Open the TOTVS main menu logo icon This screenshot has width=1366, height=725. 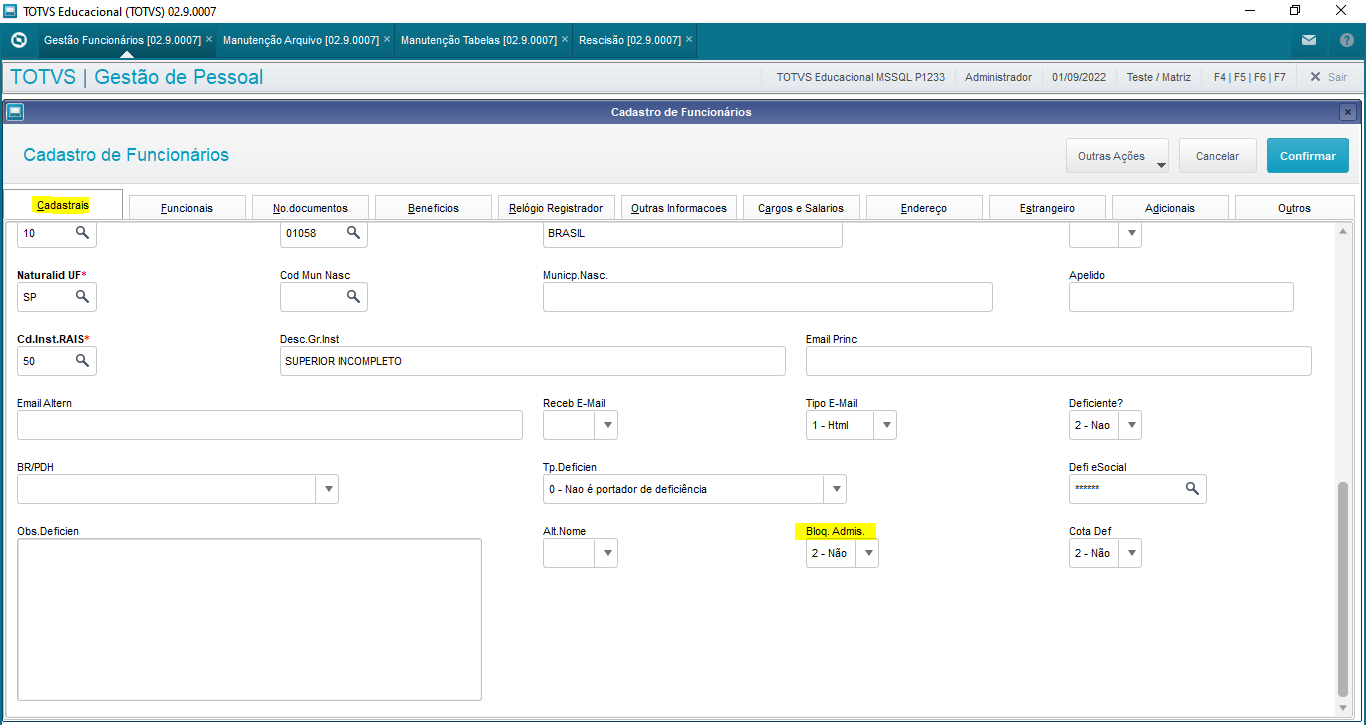18,40
